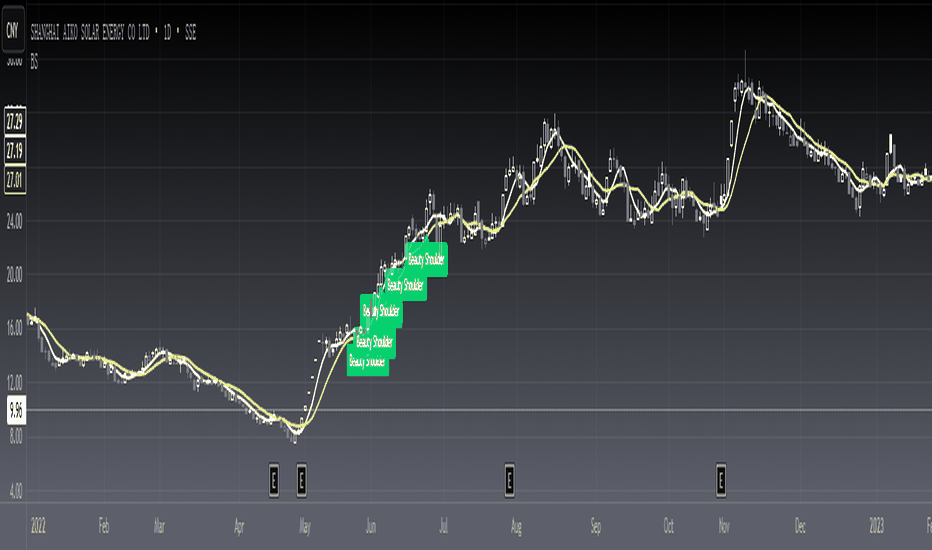Open the earnings E marker just before May
The image size is (932, 550).
coord(301,480)
